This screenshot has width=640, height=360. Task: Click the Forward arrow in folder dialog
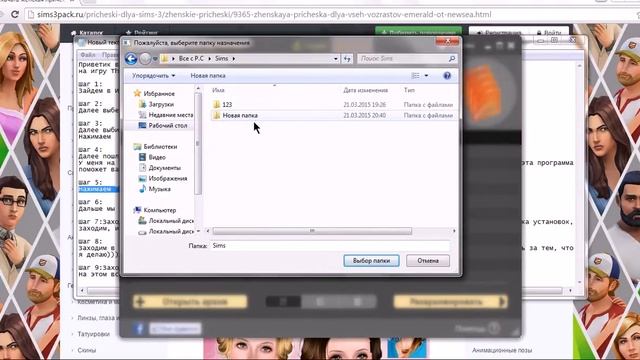(x=145, y=59)
